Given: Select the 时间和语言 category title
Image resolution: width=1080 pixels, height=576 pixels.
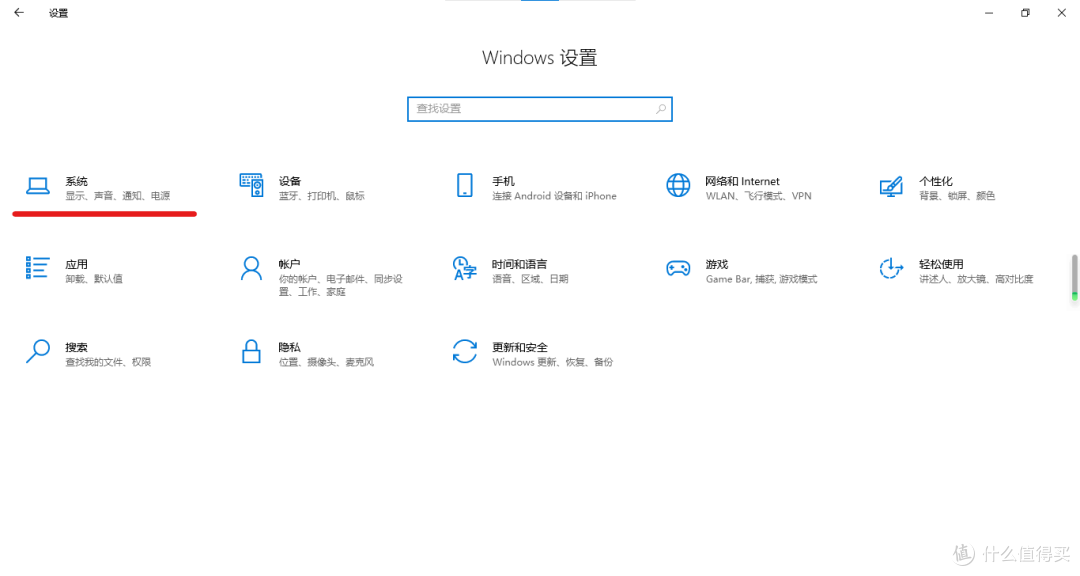Looking at the screenshot, I should [x=520, y=265].
